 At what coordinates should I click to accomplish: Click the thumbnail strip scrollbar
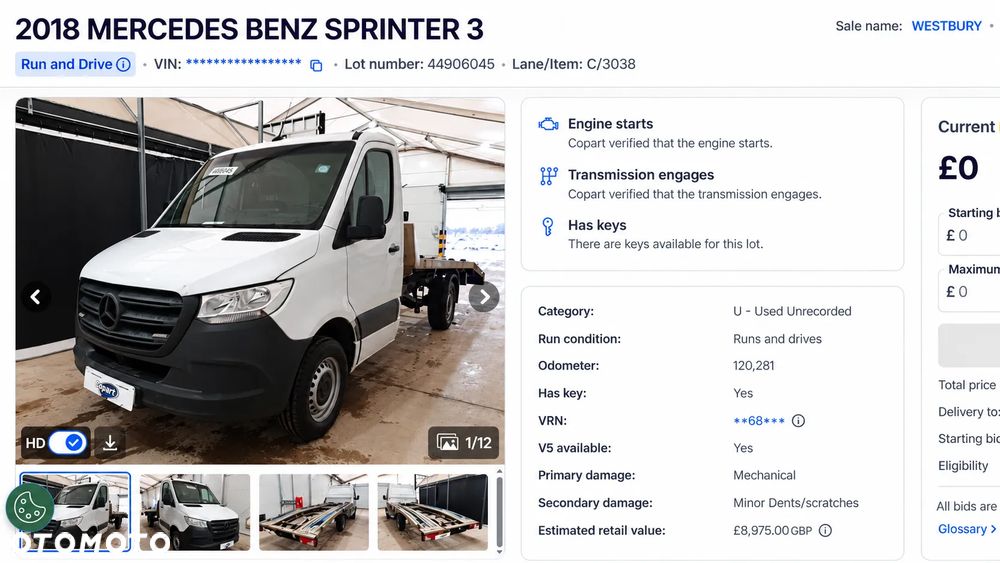[499, 511]
